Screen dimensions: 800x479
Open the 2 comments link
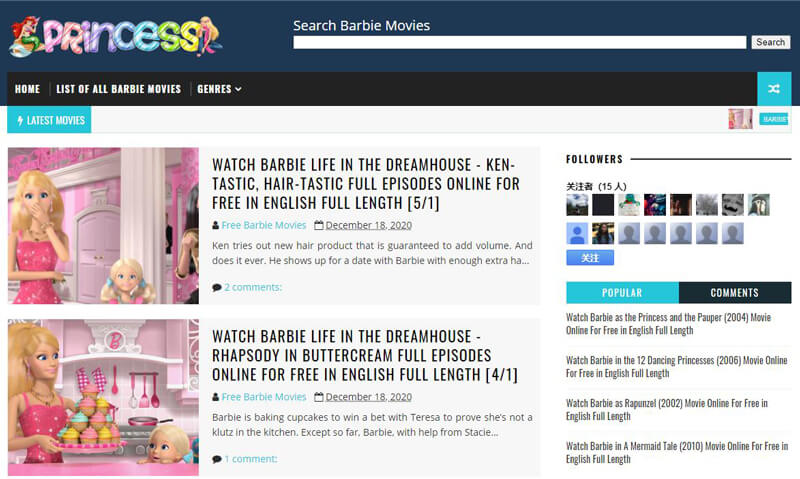[x=253, y=287]
